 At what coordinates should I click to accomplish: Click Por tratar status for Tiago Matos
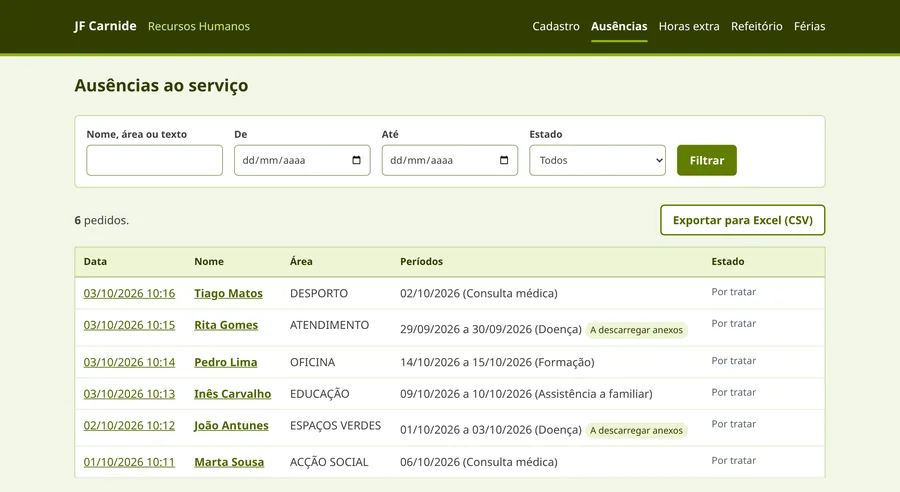coord(734,292)
